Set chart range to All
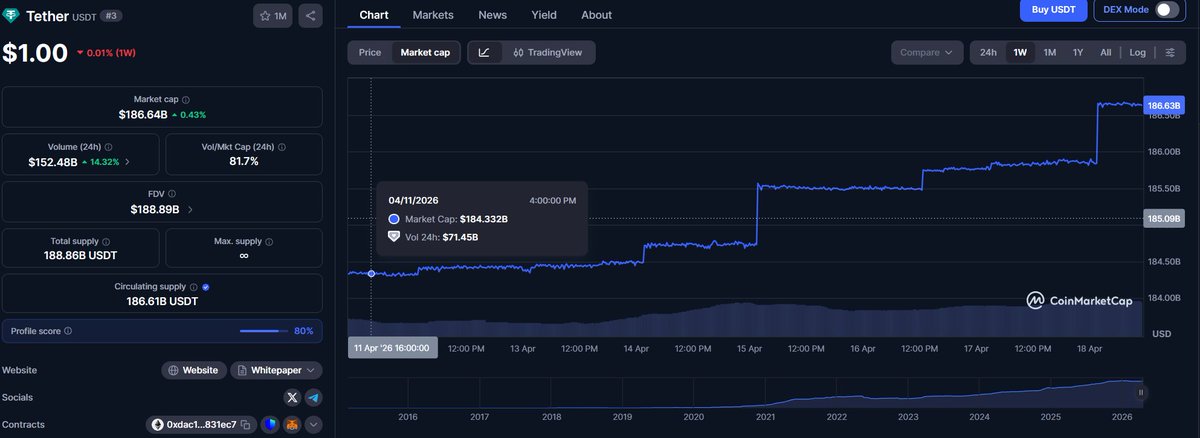The height and width of the screenshot is (438, 1200). 1105,53
